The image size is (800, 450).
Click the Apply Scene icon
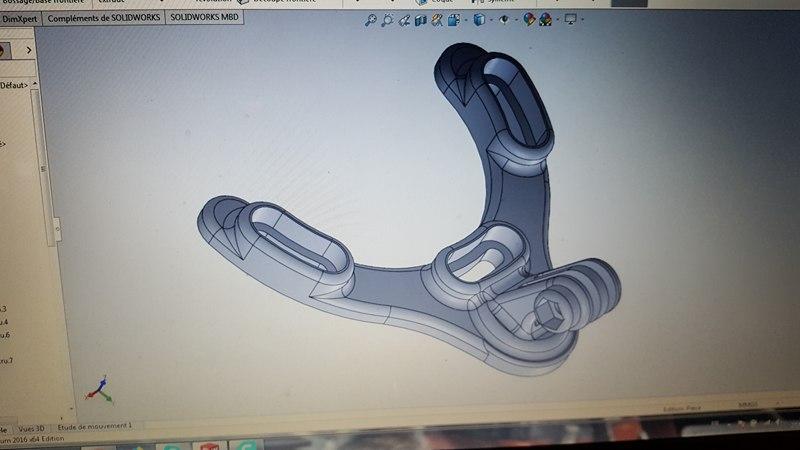pyautogui.click(x=545, y=20)
